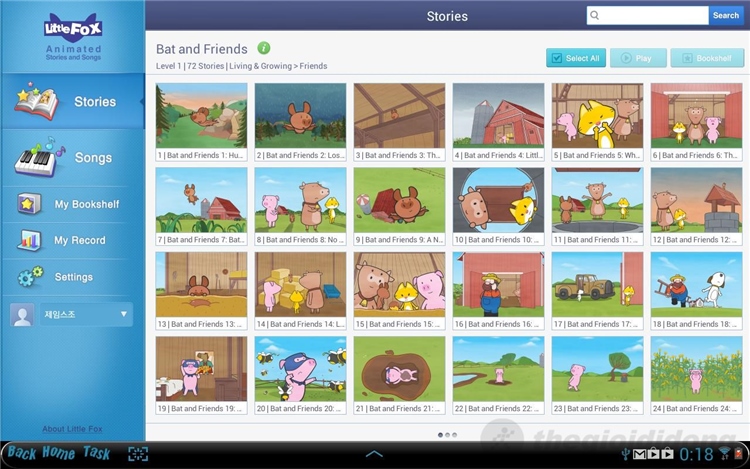Open the Songs piano icon

[36, 158]
